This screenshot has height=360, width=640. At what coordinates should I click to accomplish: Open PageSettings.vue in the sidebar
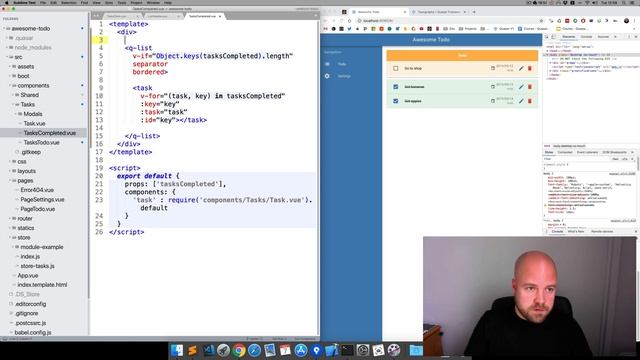[x=42, y=200]
